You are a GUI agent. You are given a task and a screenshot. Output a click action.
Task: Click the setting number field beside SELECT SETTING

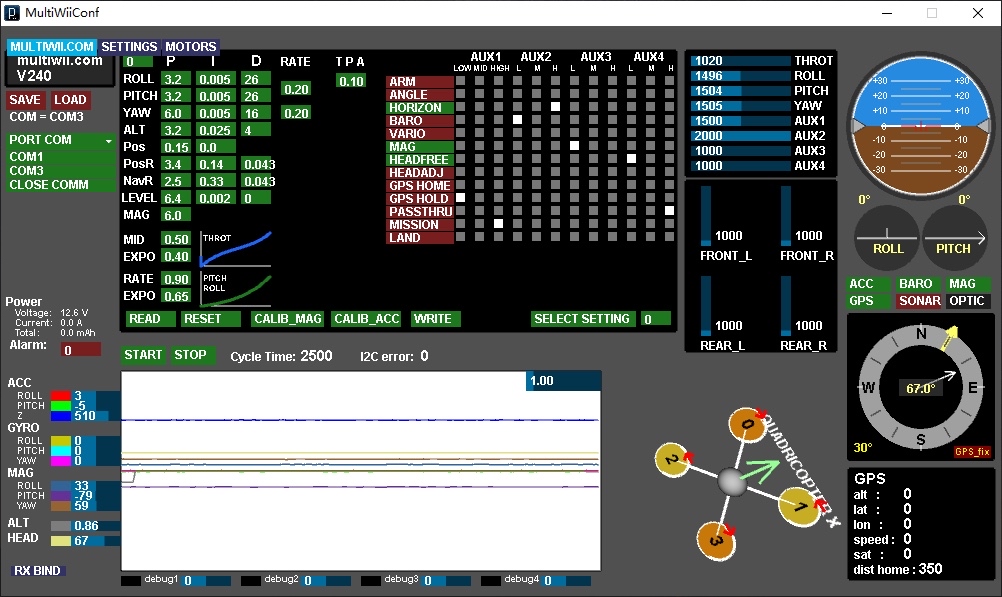[x=656, y=319]
